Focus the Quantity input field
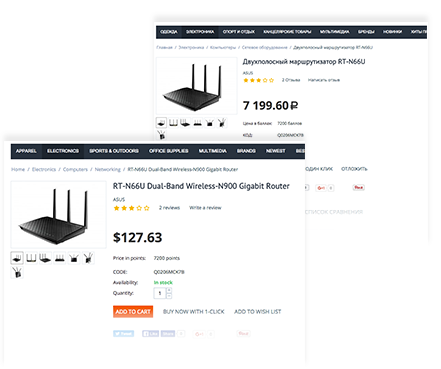Viewport: 441px width, 369px height. [160, 293]
